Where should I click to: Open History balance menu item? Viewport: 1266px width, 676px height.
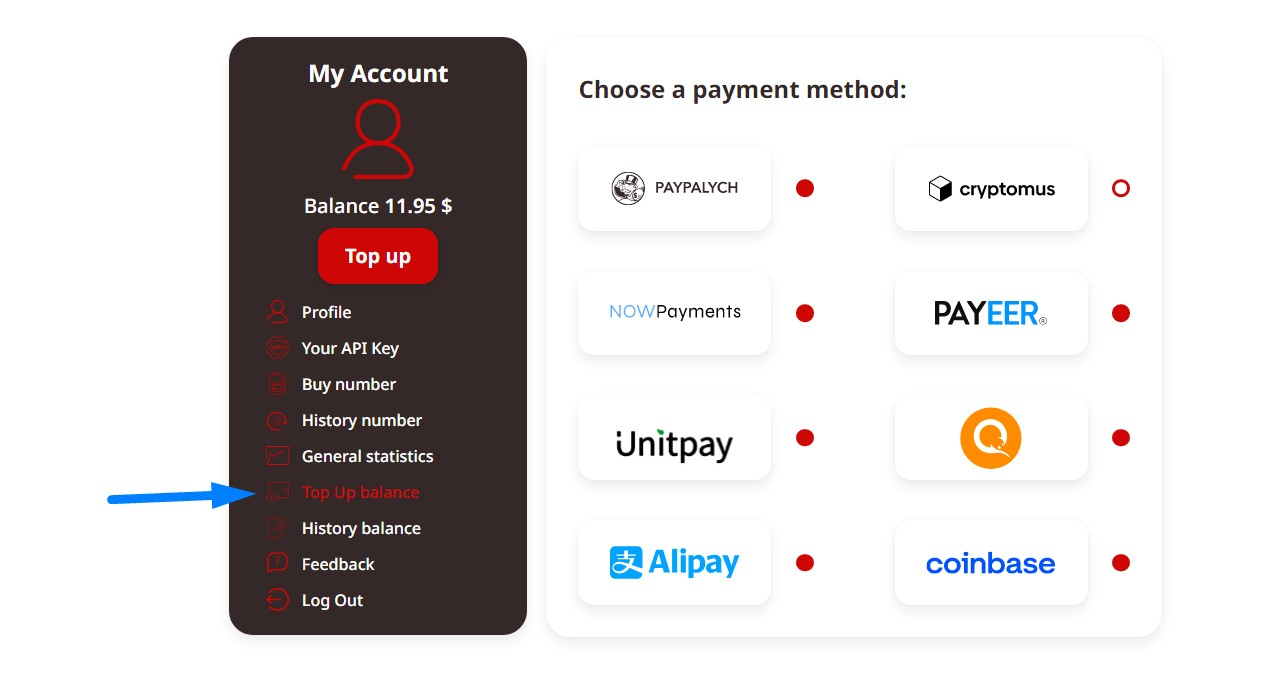click(360, 528)
